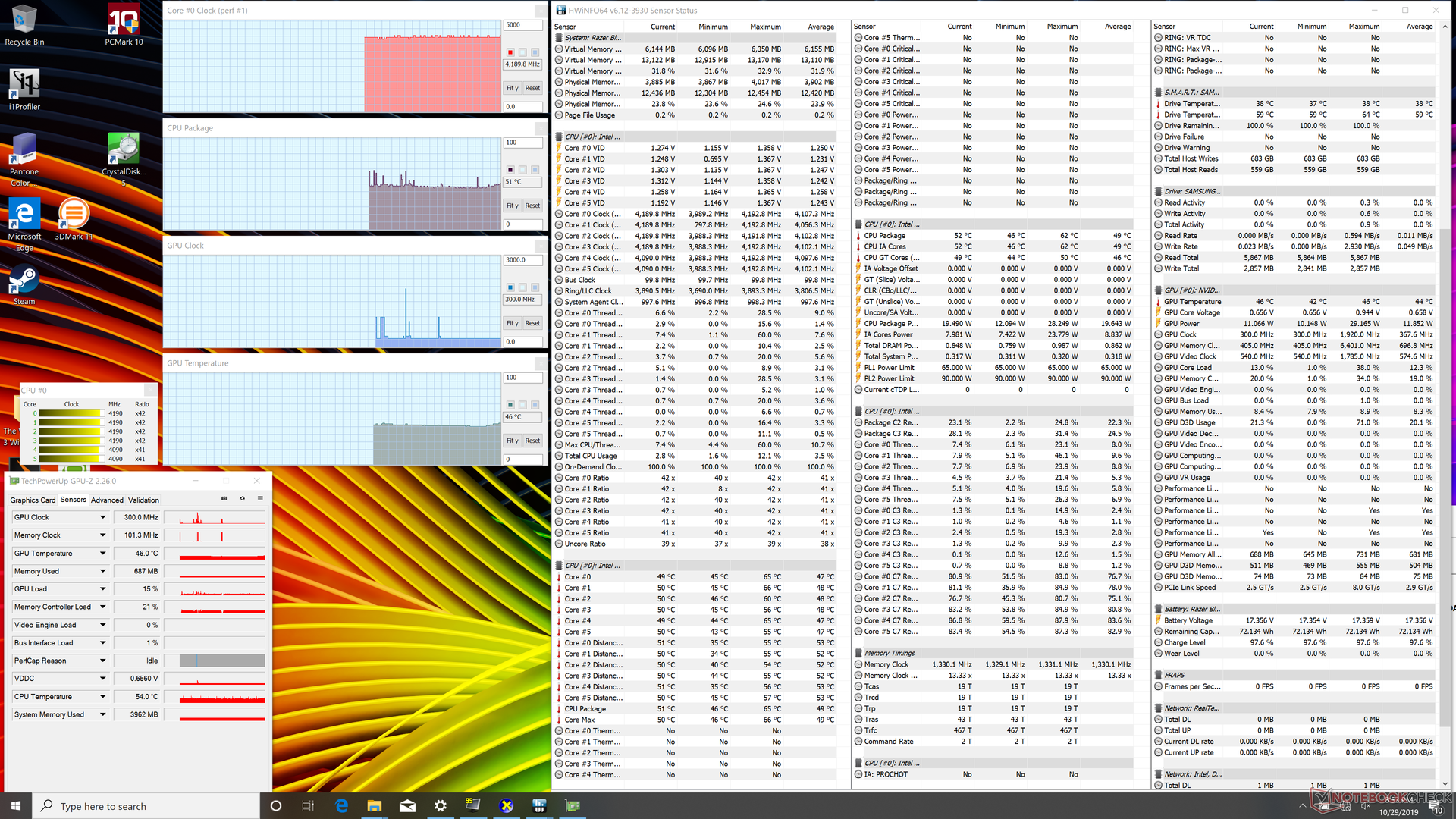Open the Validation tab in GPU-Z

click(x=143, y=500)
